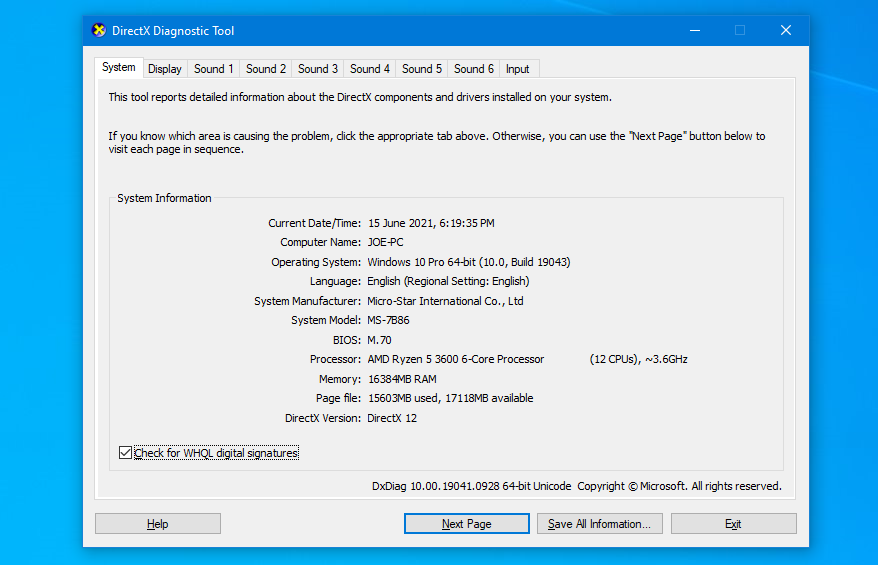The height and width of the screenshot is (565, 878).
Task: Minimize the DirectX Diagnostic Tool window
Action: point(695,30)
